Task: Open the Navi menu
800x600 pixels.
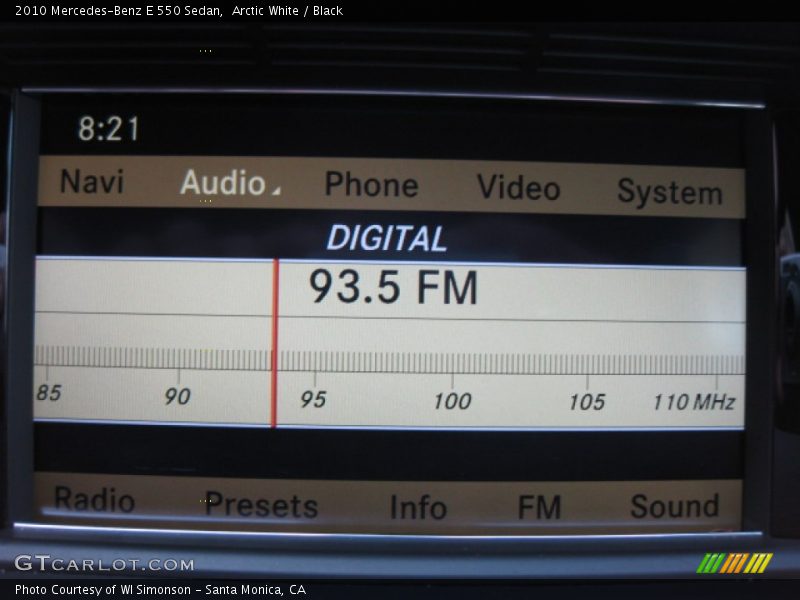Action: coord(92,181)
